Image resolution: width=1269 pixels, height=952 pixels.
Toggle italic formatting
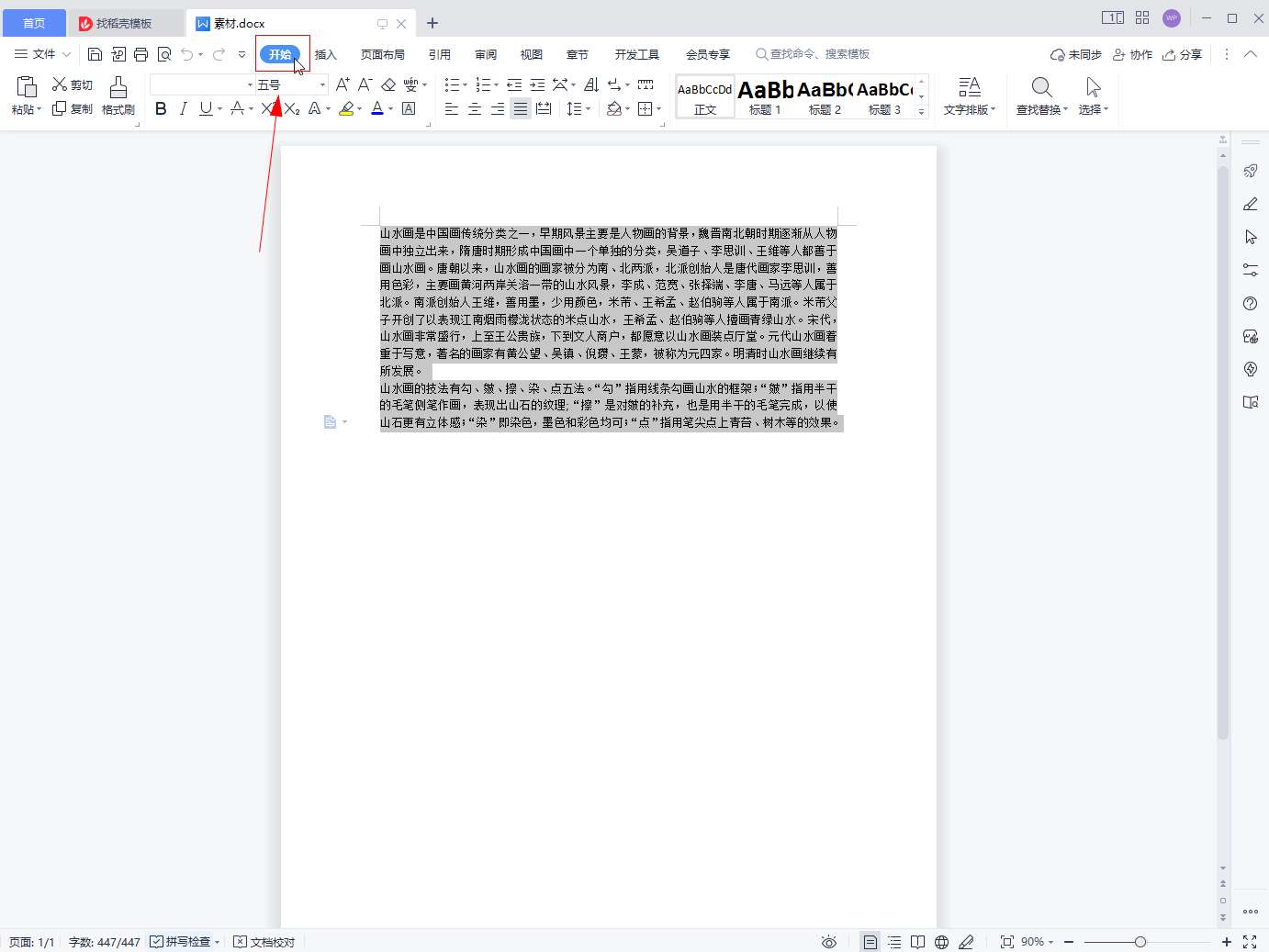tap(183, 108)
